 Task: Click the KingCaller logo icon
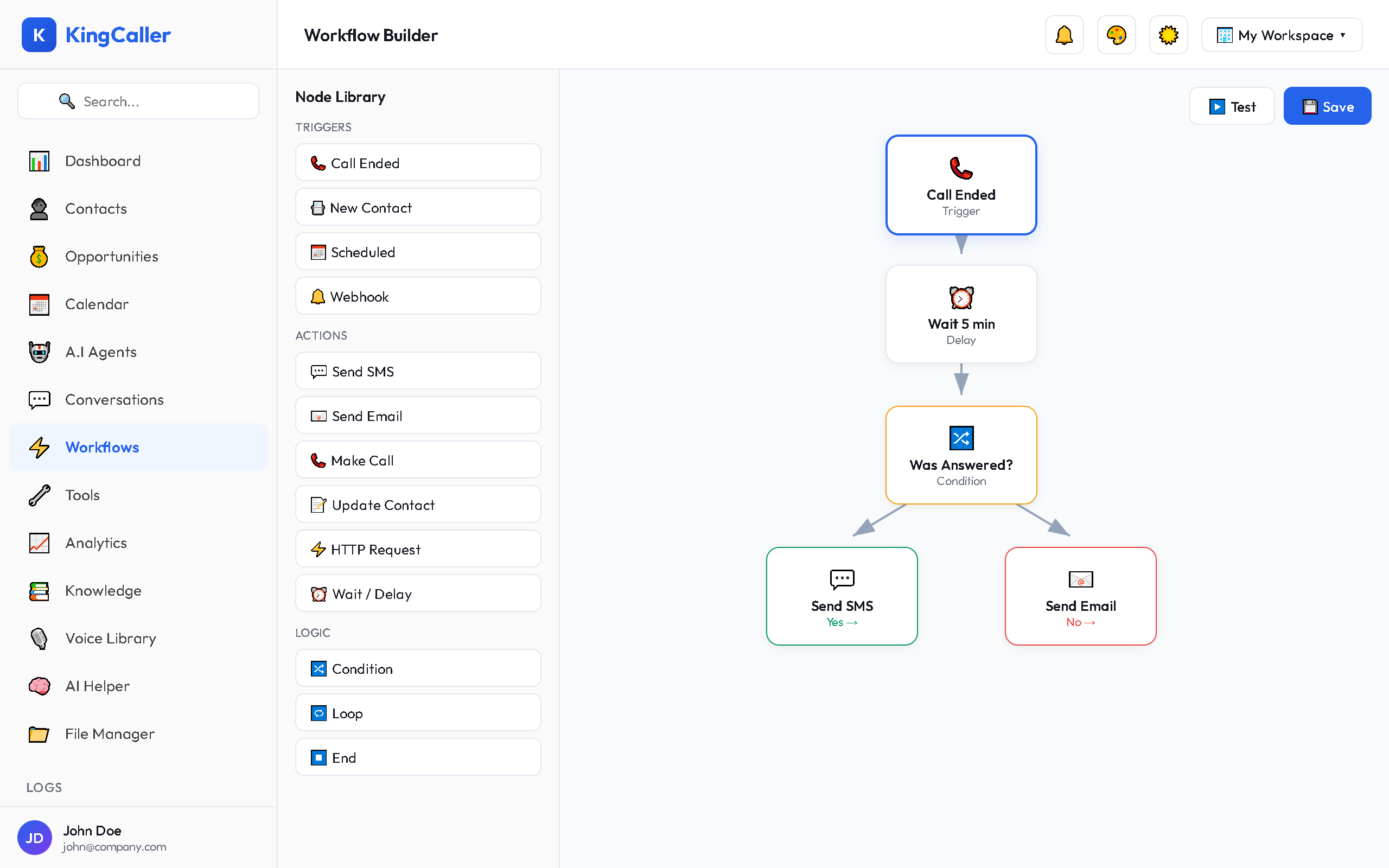coord(38,35)
